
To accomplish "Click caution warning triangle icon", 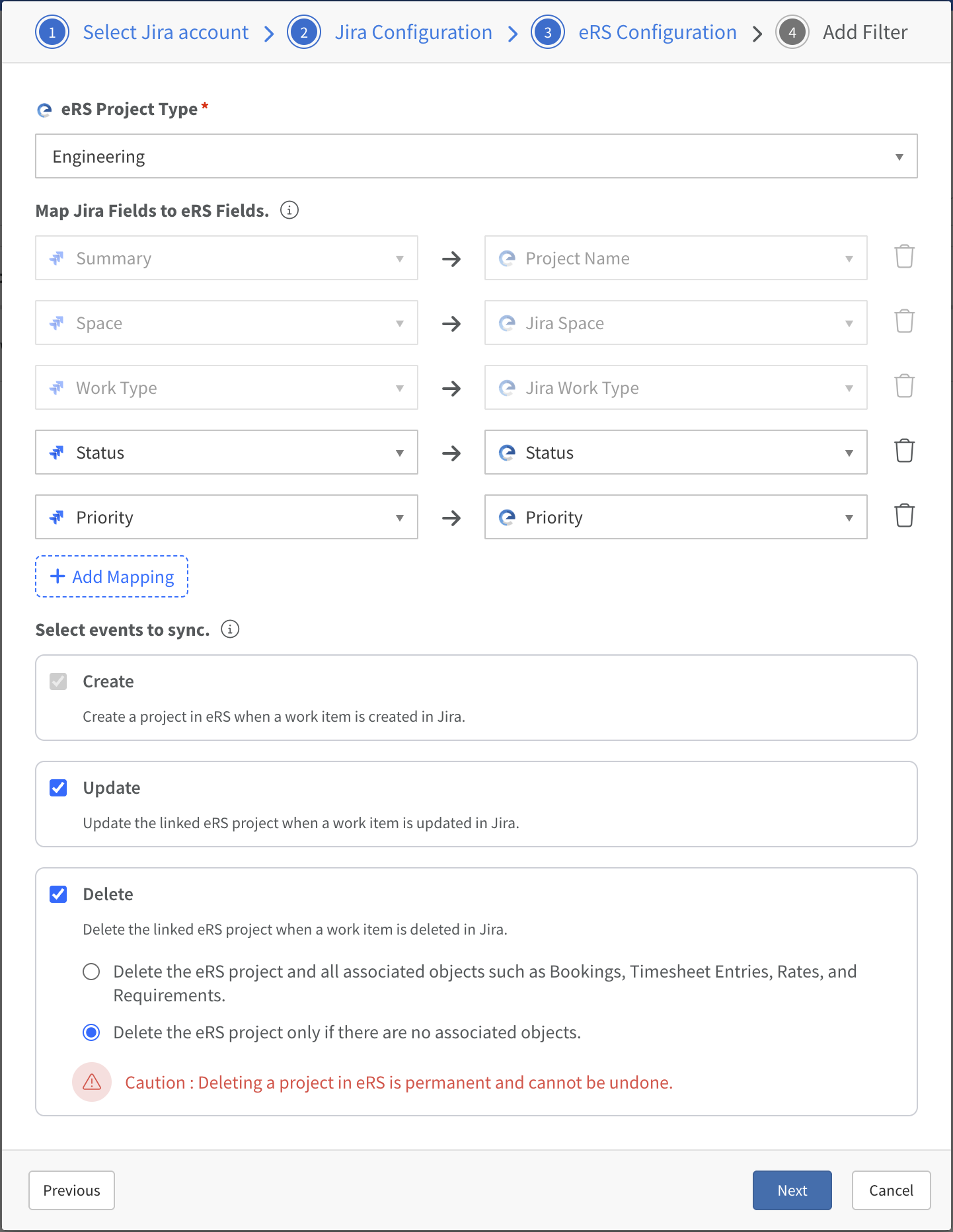I will pos(92,1082).
